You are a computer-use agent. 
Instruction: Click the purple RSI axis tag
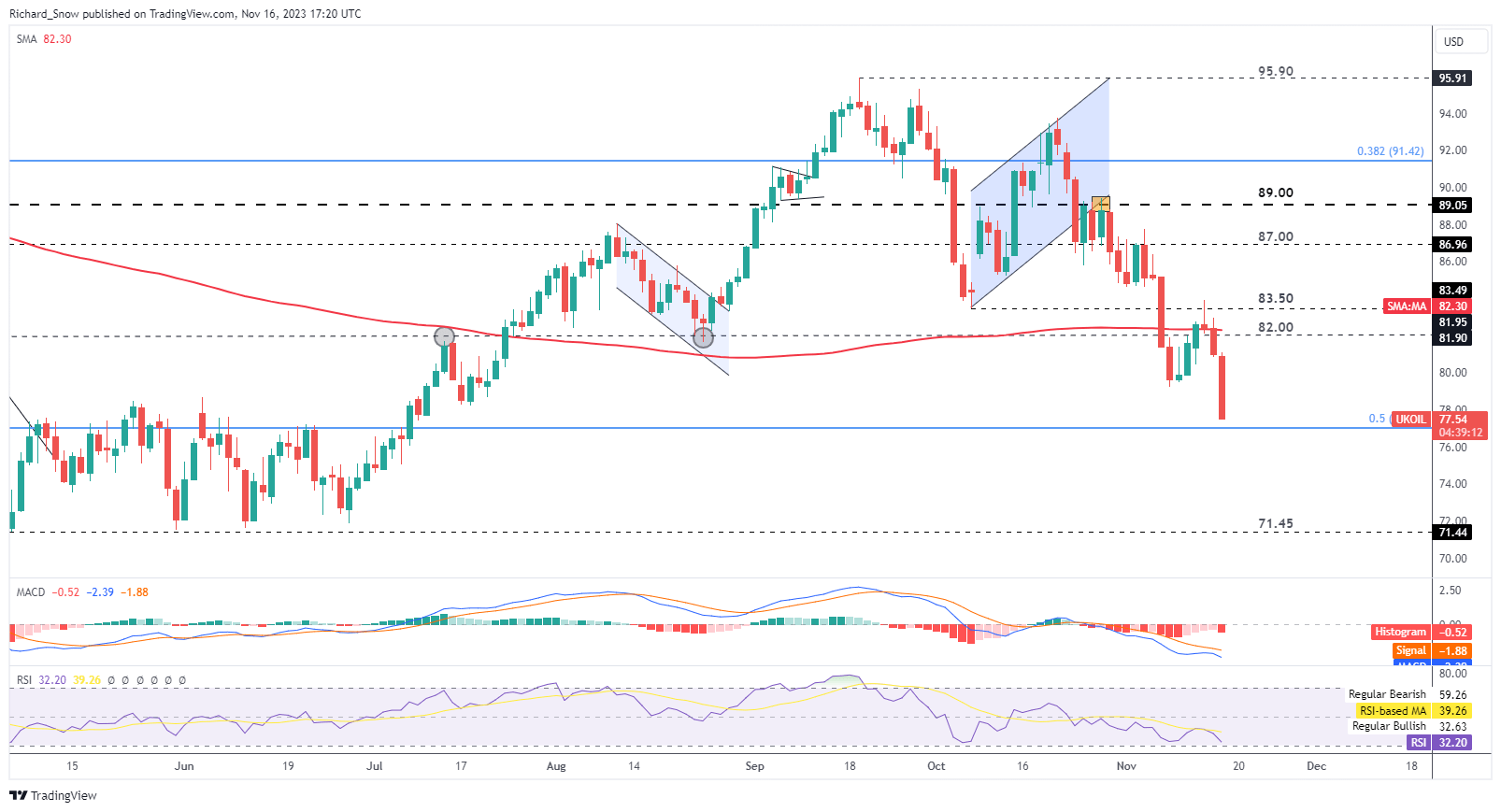coord(1418,743)
